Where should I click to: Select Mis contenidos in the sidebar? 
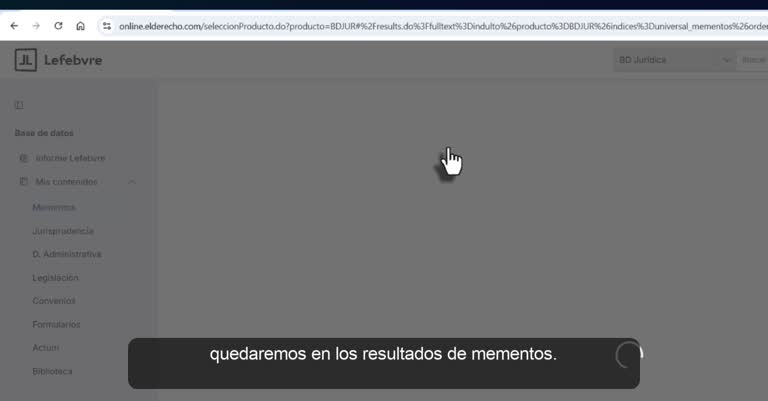66,182
